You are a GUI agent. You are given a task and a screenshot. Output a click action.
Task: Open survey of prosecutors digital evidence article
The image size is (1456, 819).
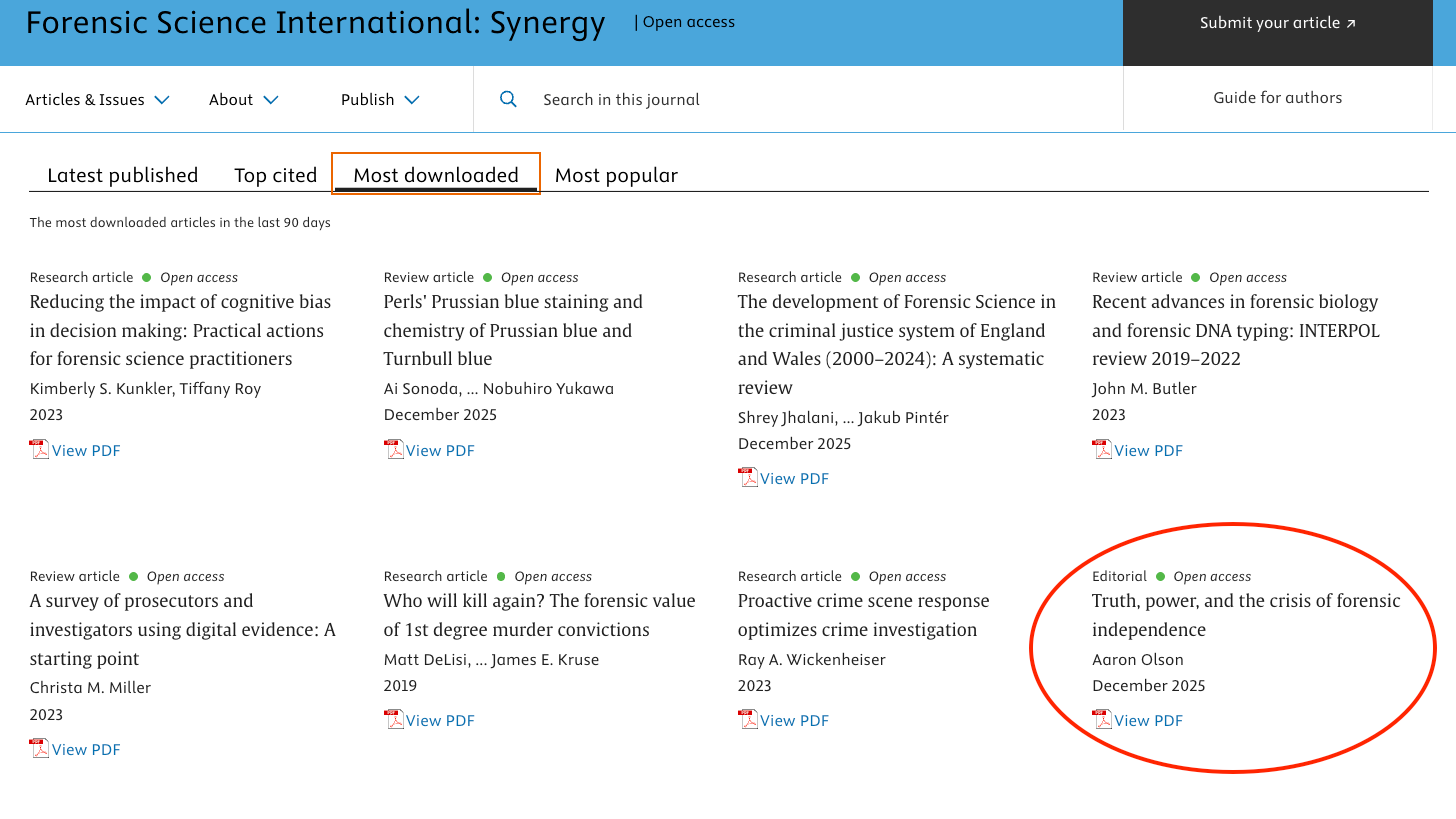coord(183,629)
